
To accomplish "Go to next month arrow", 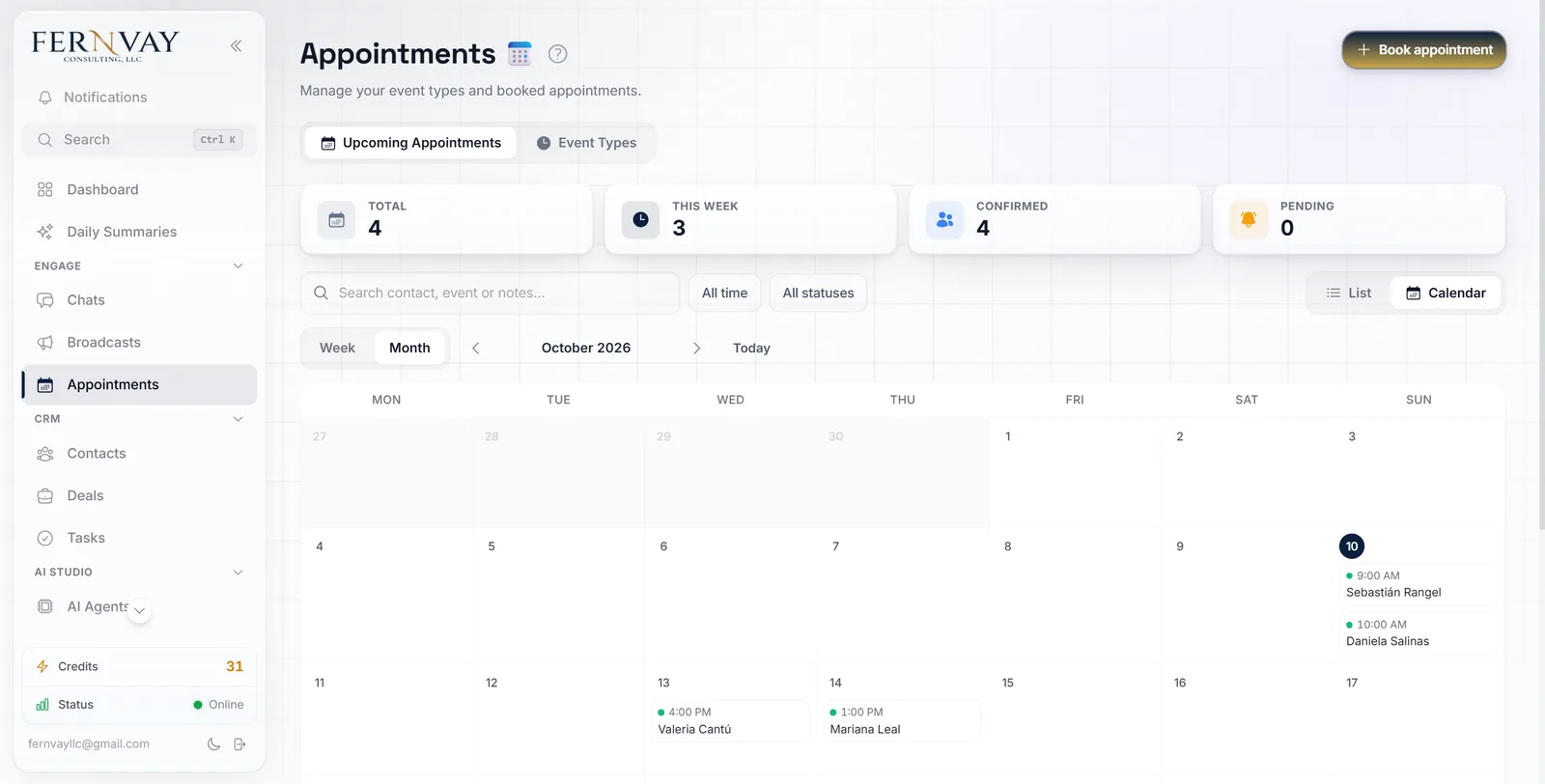I will pyautogui.click(x=696, y=349).
